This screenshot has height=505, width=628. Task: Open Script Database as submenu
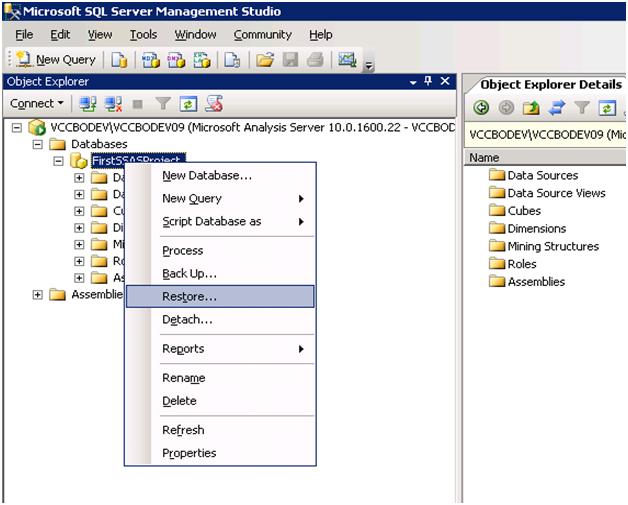[220, 221]
